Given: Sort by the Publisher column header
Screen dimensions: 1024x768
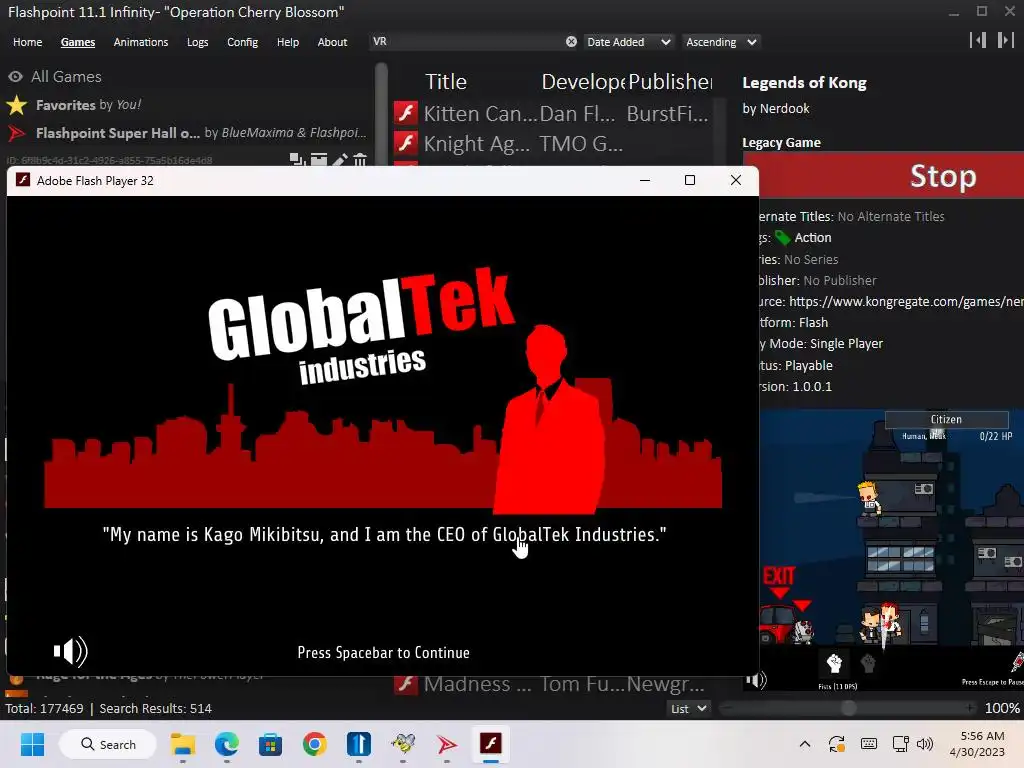Looking at the screenshot, I should tap(670, 82).
